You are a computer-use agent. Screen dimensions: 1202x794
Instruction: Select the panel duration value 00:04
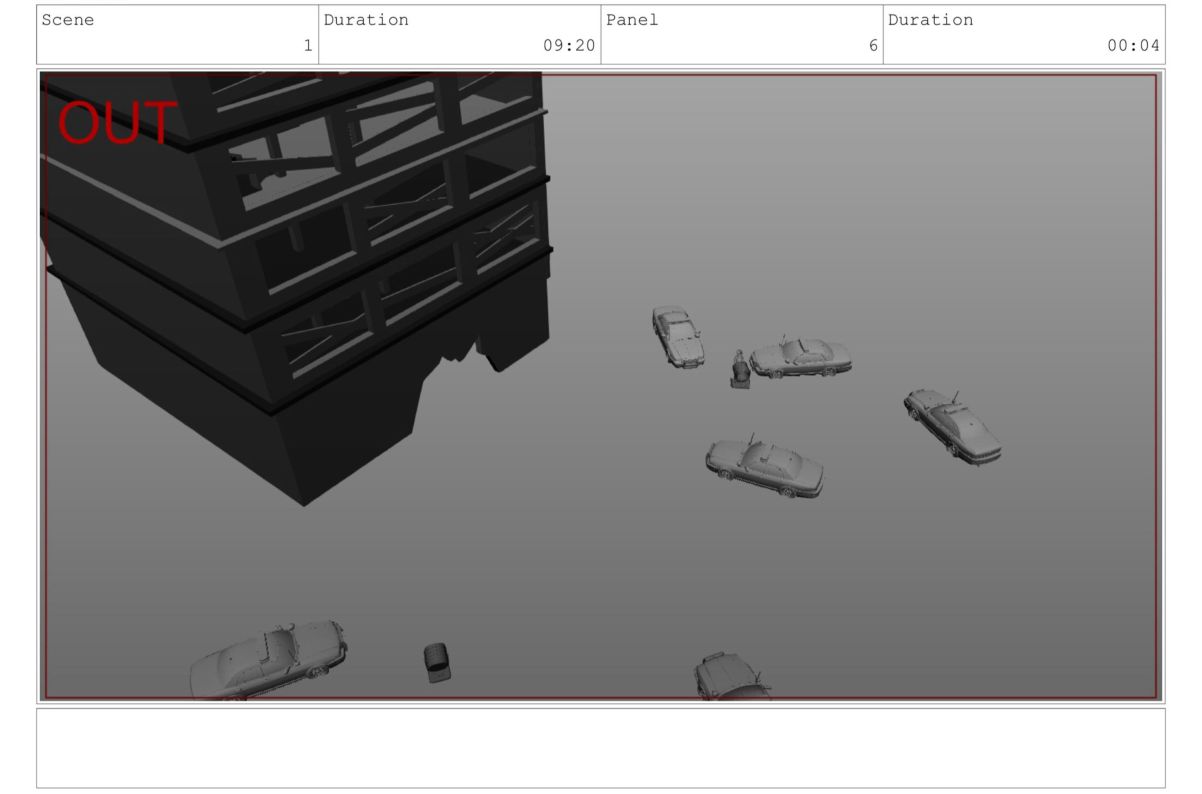pos(1134,46)
